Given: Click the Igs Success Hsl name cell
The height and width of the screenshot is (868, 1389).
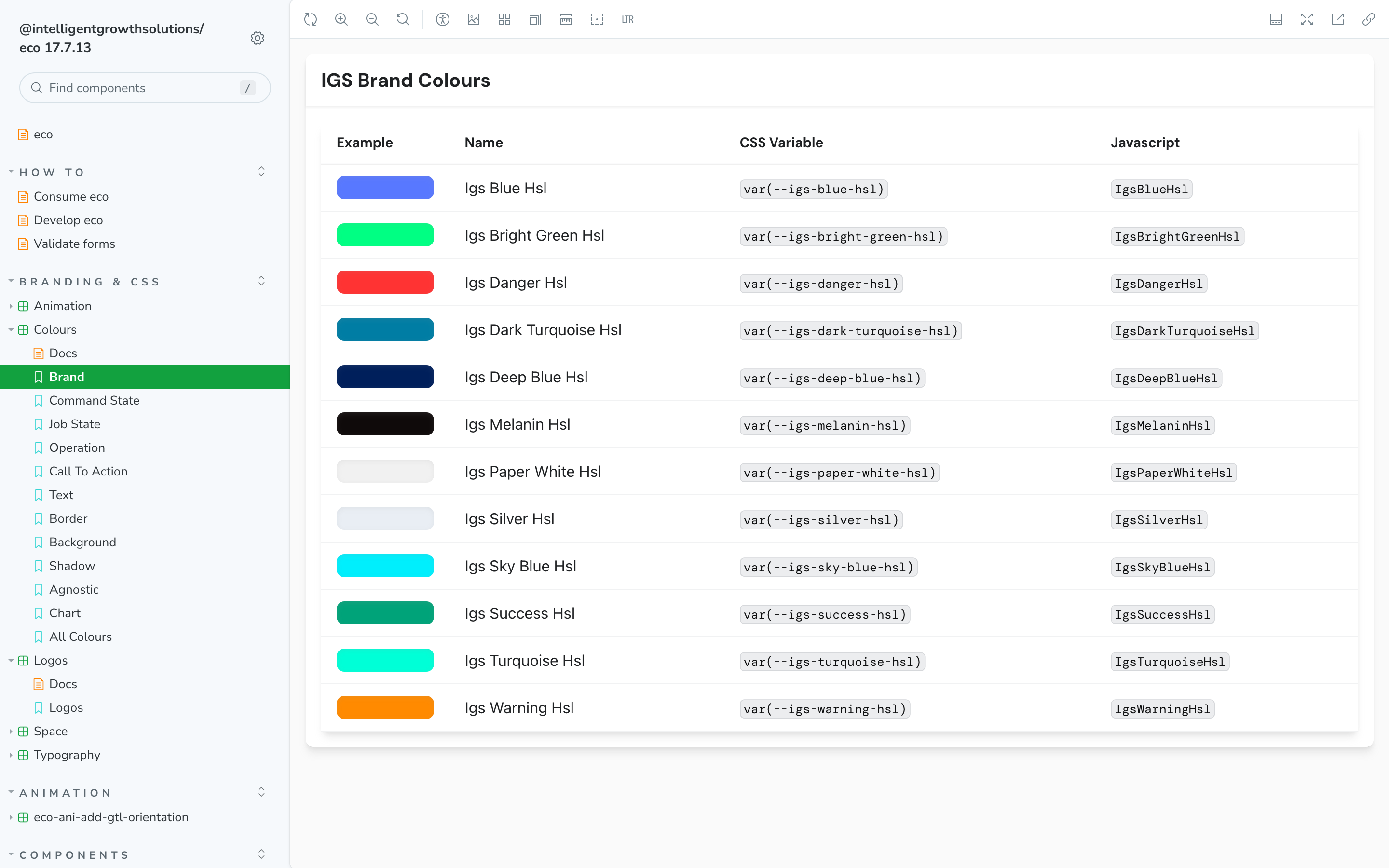Looking at the screenshot, I should click(x=519, y=613).
